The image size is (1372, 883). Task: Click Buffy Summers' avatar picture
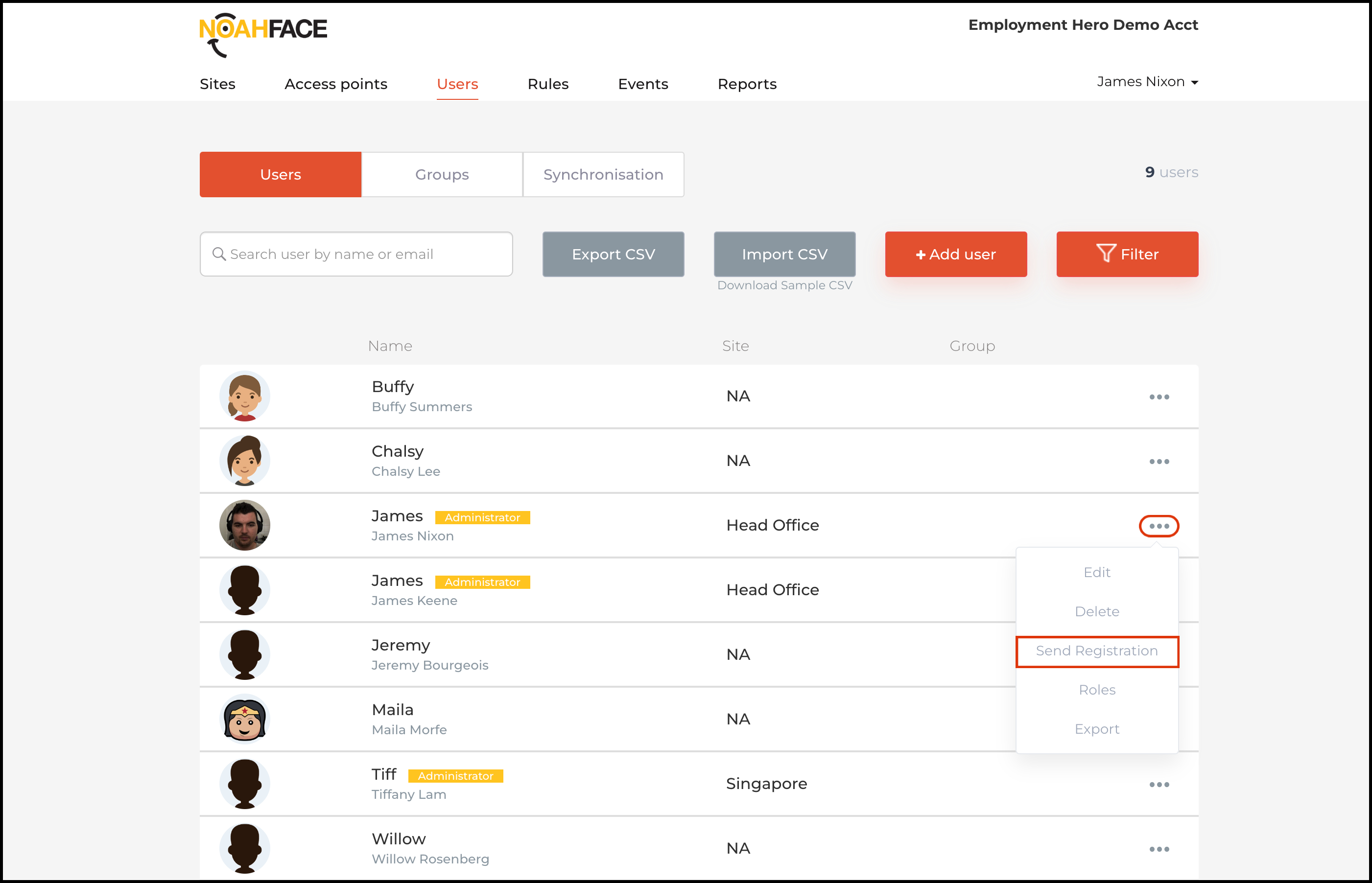click(x=244, y=396)
